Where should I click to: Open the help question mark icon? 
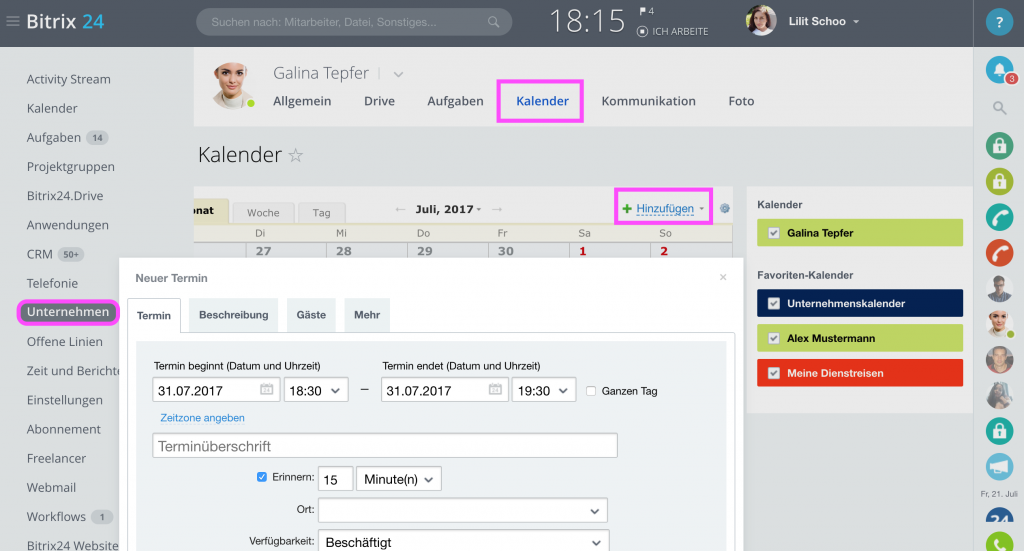coord(999,22)
